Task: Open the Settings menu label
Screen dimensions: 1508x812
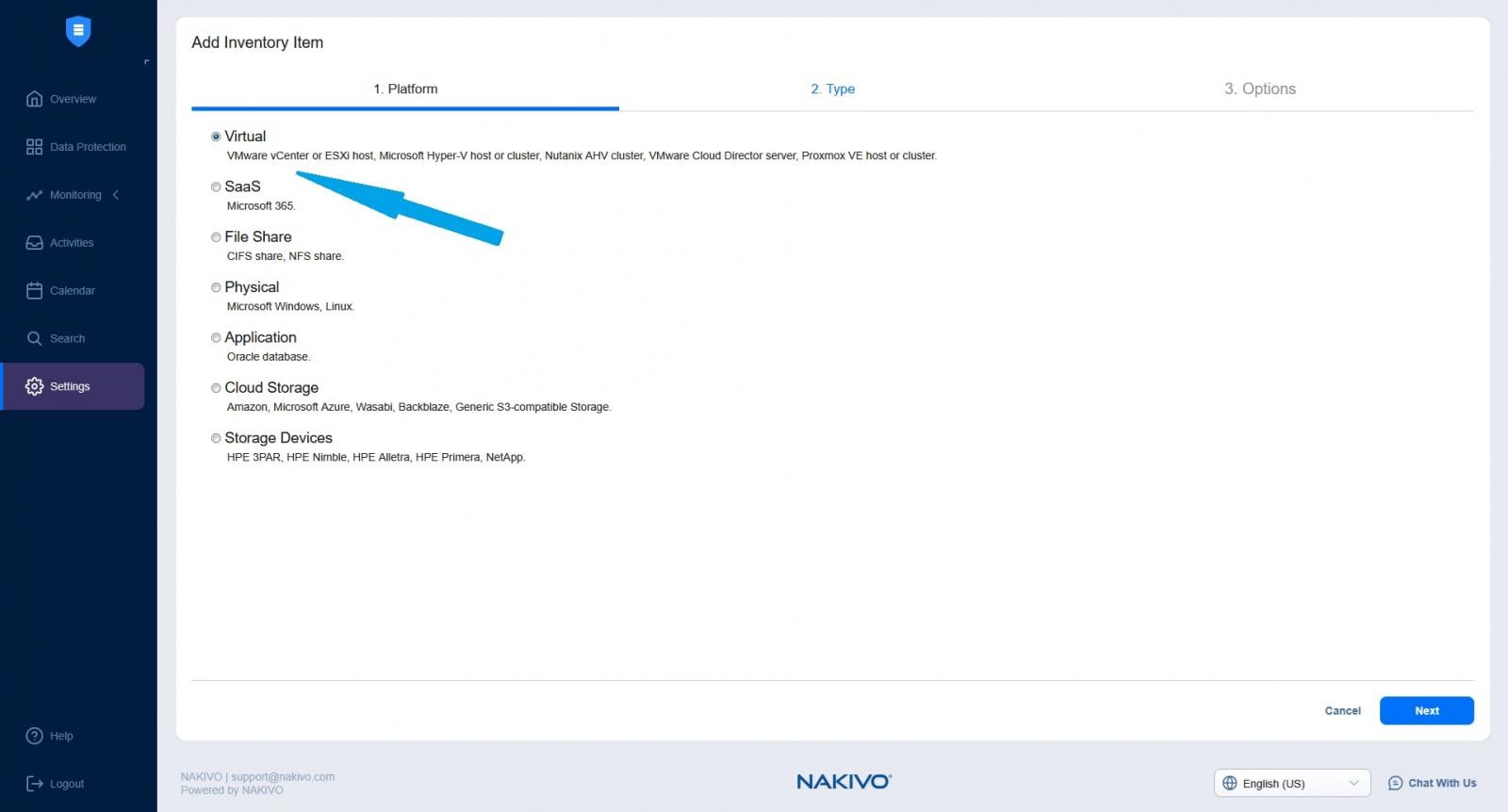Action: pos(70,386)
